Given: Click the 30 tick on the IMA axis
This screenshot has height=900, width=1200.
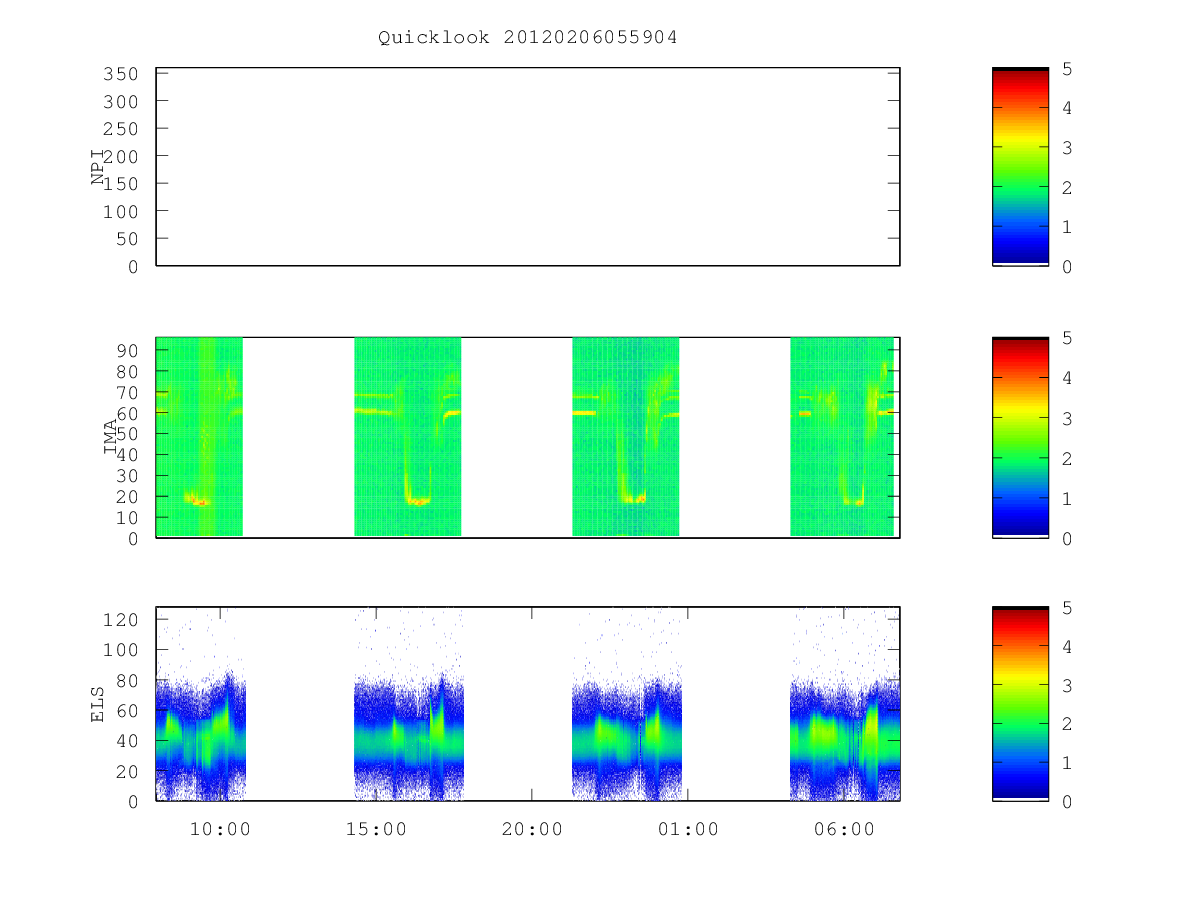Looking at the screenshot, I should pos(128,475).
